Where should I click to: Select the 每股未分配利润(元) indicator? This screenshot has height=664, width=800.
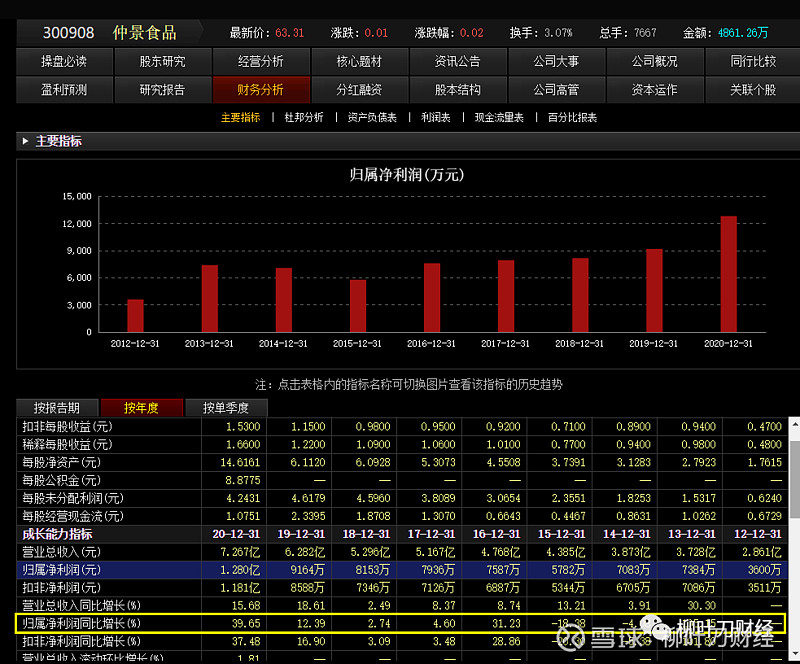point(73,498)
